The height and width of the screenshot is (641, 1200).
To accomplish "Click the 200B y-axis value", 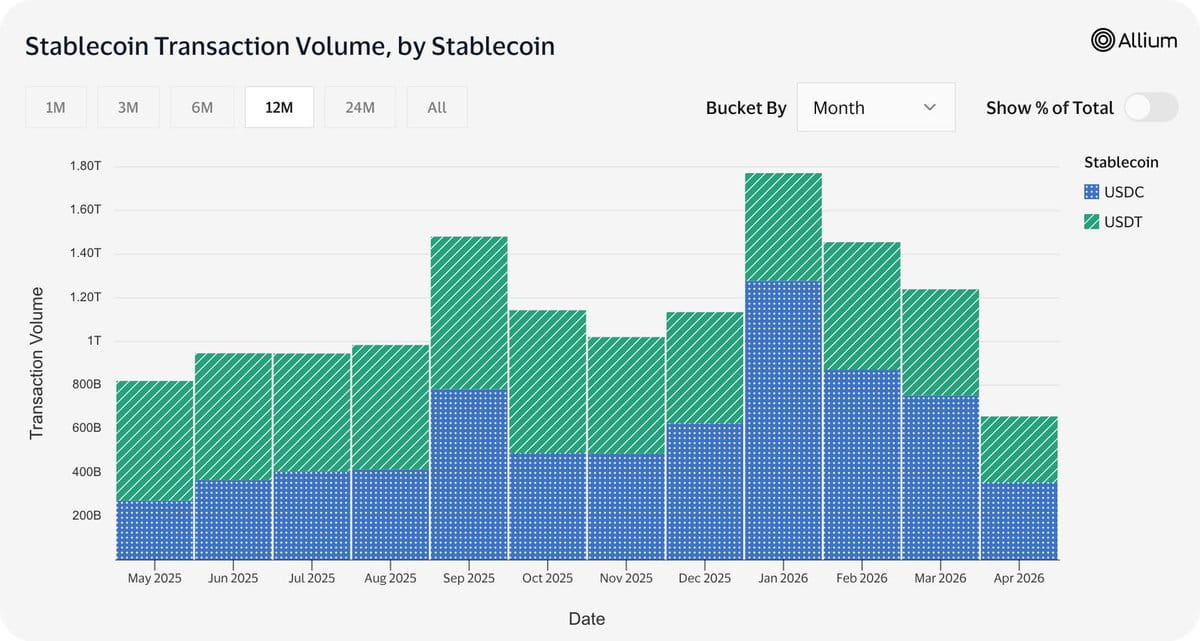I will (86, 516).
